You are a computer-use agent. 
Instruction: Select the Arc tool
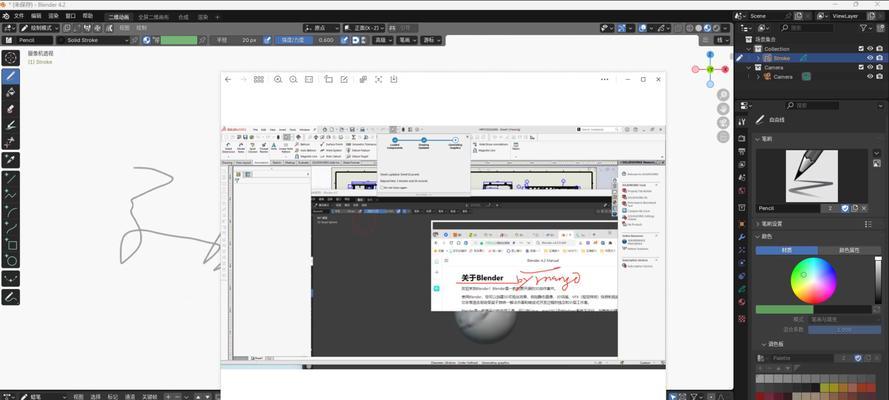tap(11, 212)
